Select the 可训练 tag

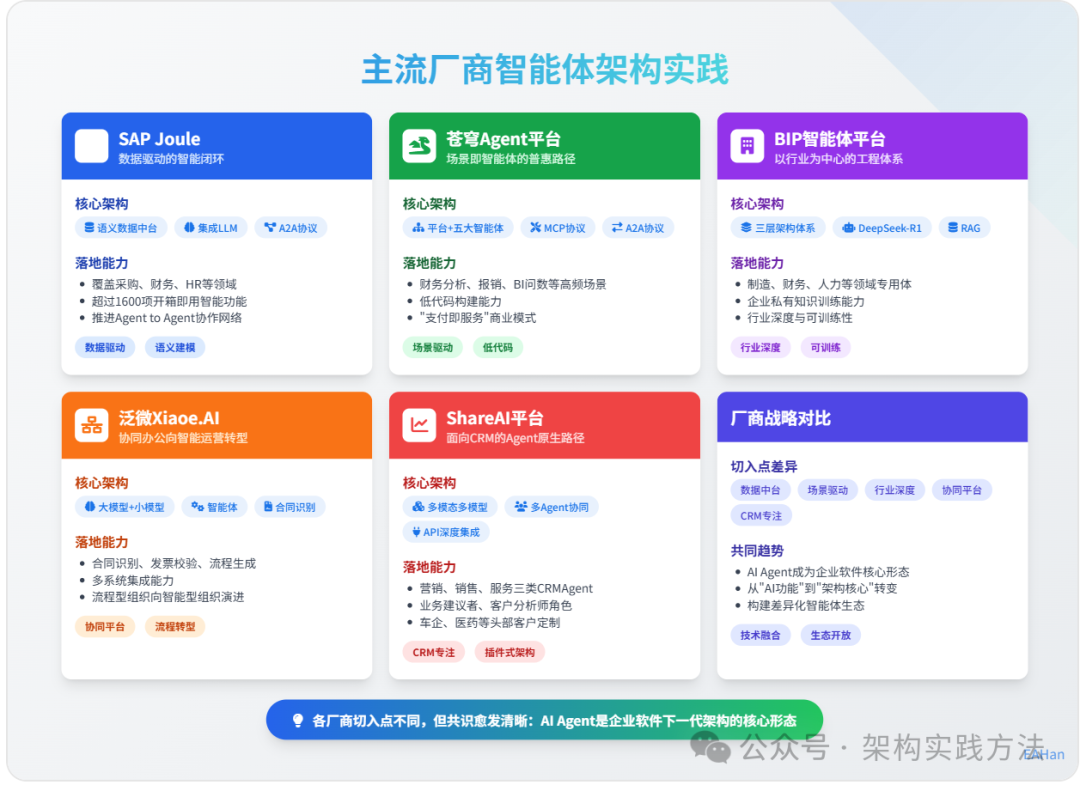826,347
